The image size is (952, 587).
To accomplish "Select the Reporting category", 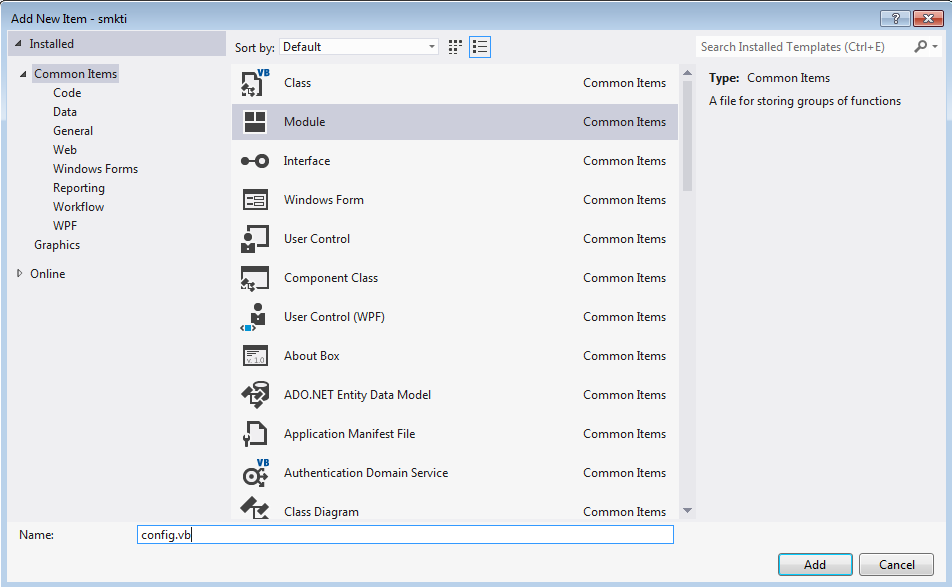I will (78, 188).
